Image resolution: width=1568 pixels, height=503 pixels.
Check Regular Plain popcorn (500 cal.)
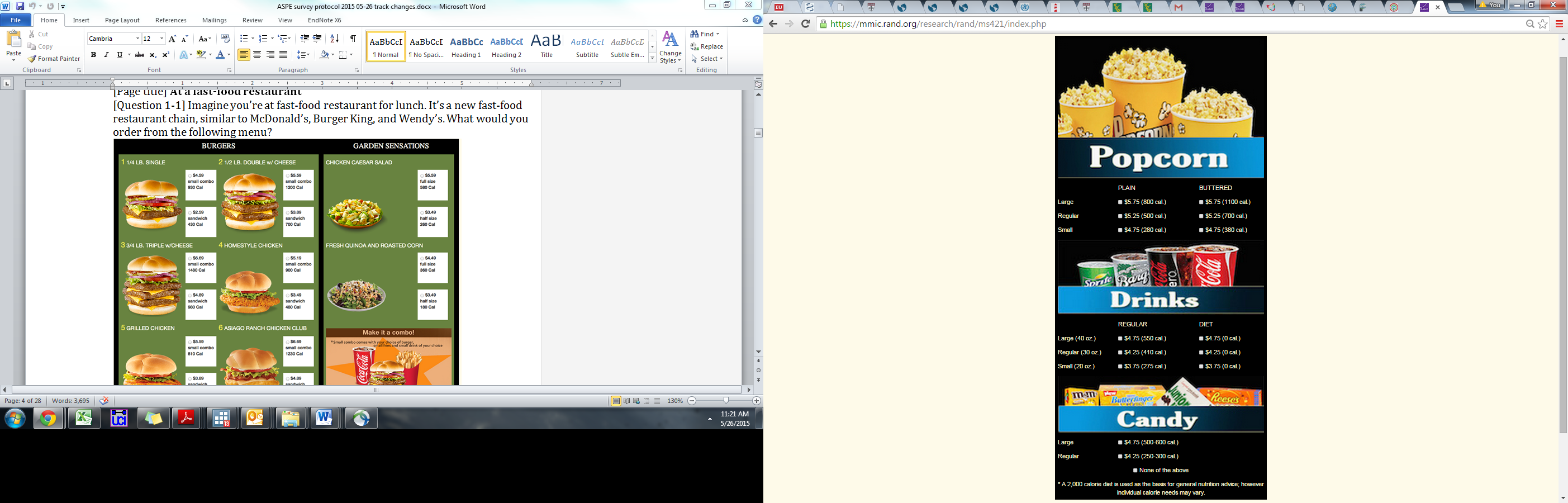pos(1120,216)
